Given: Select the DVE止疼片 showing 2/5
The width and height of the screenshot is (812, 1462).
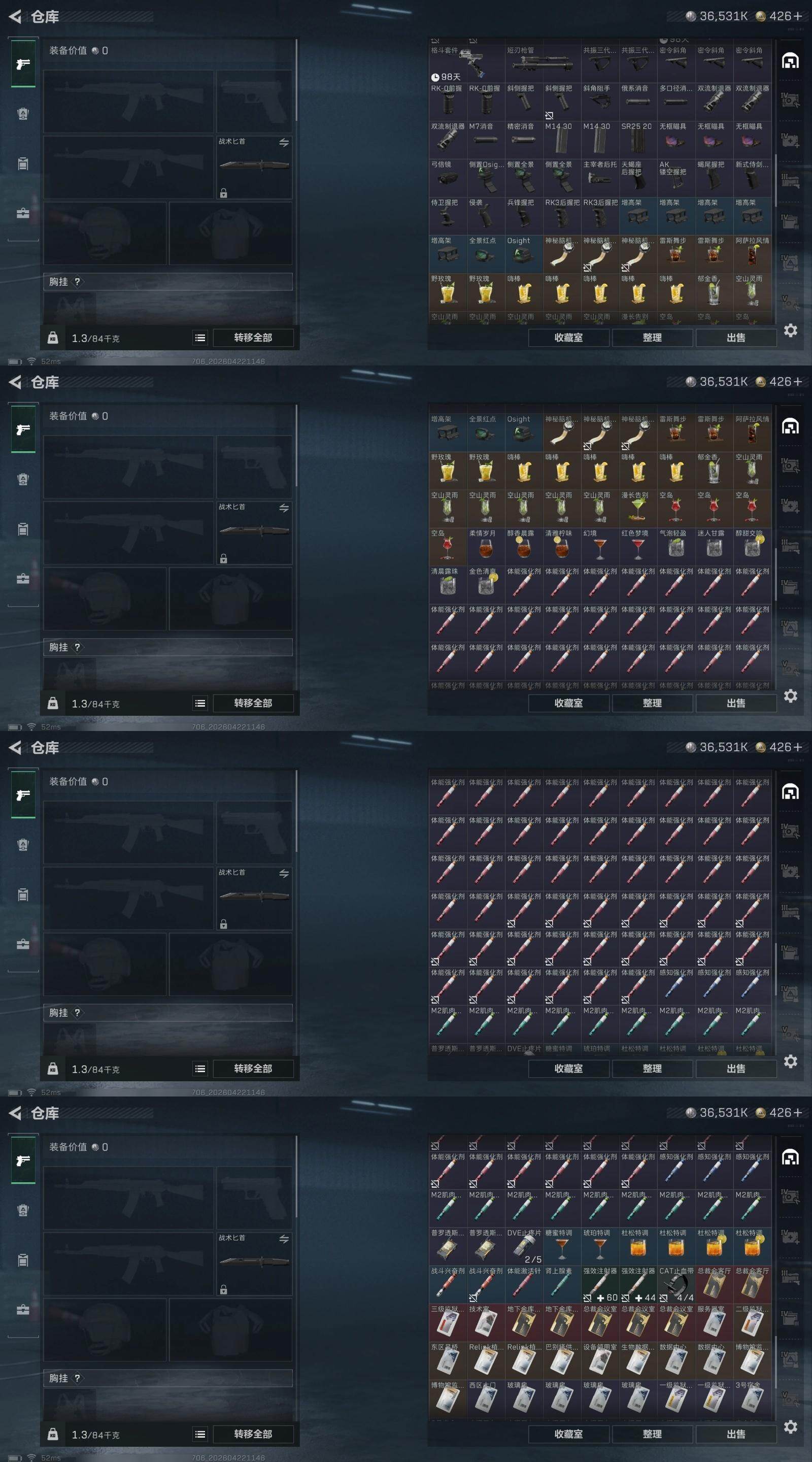Looking at the screenshot, I should (524, 1246).
